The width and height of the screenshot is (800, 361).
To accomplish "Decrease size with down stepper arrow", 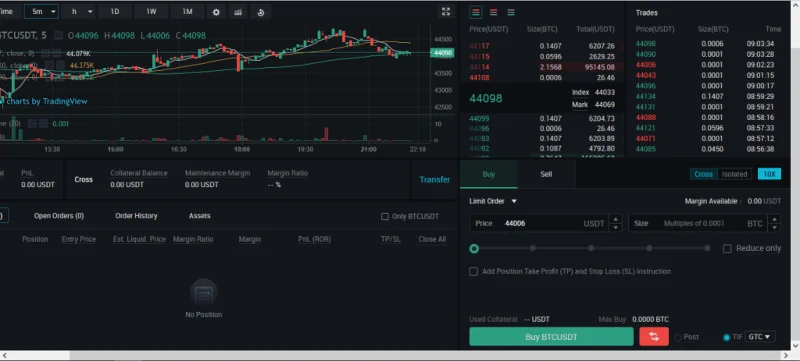I will [774, 227].
